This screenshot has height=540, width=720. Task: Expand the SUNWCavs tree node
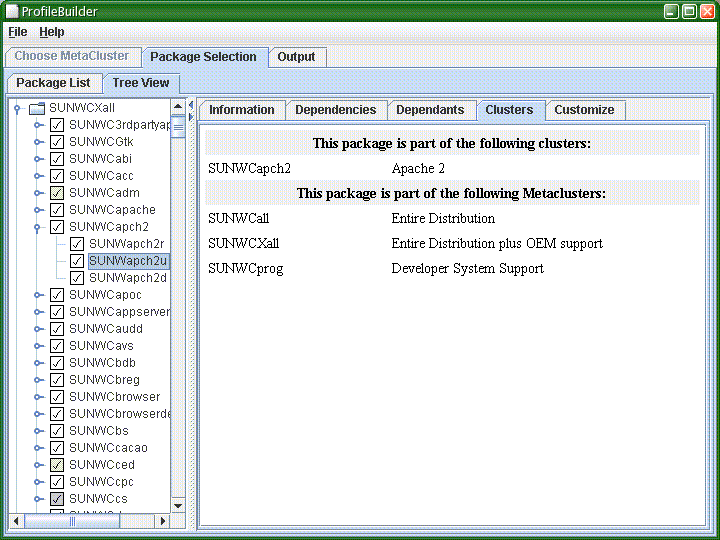[x=39, y=346]
